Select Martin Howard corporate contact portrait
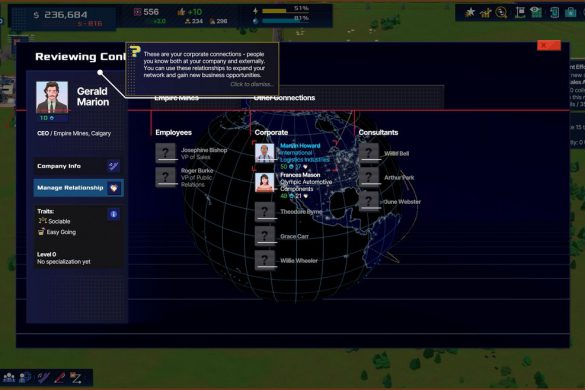585x390 pixels. coord(265,153)
